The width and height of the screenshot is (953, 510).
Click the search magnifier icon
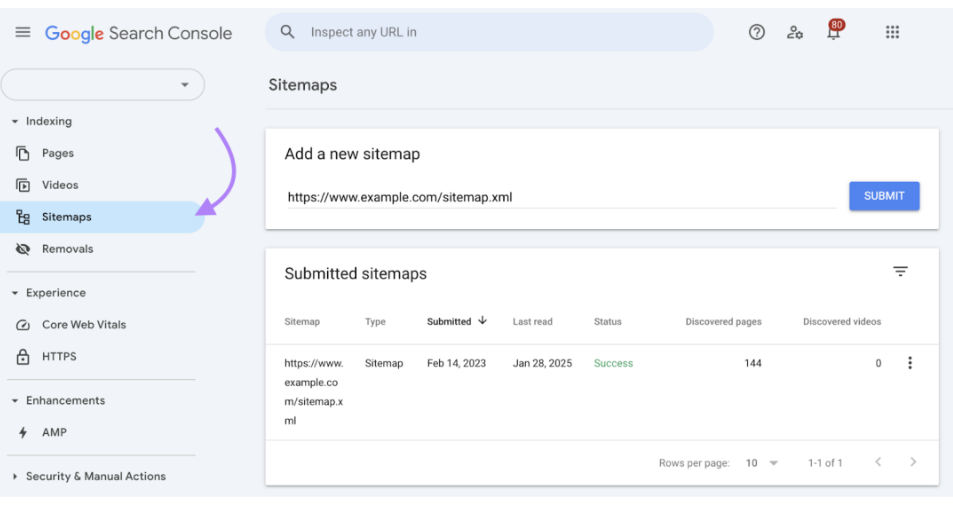click(288, 32)
